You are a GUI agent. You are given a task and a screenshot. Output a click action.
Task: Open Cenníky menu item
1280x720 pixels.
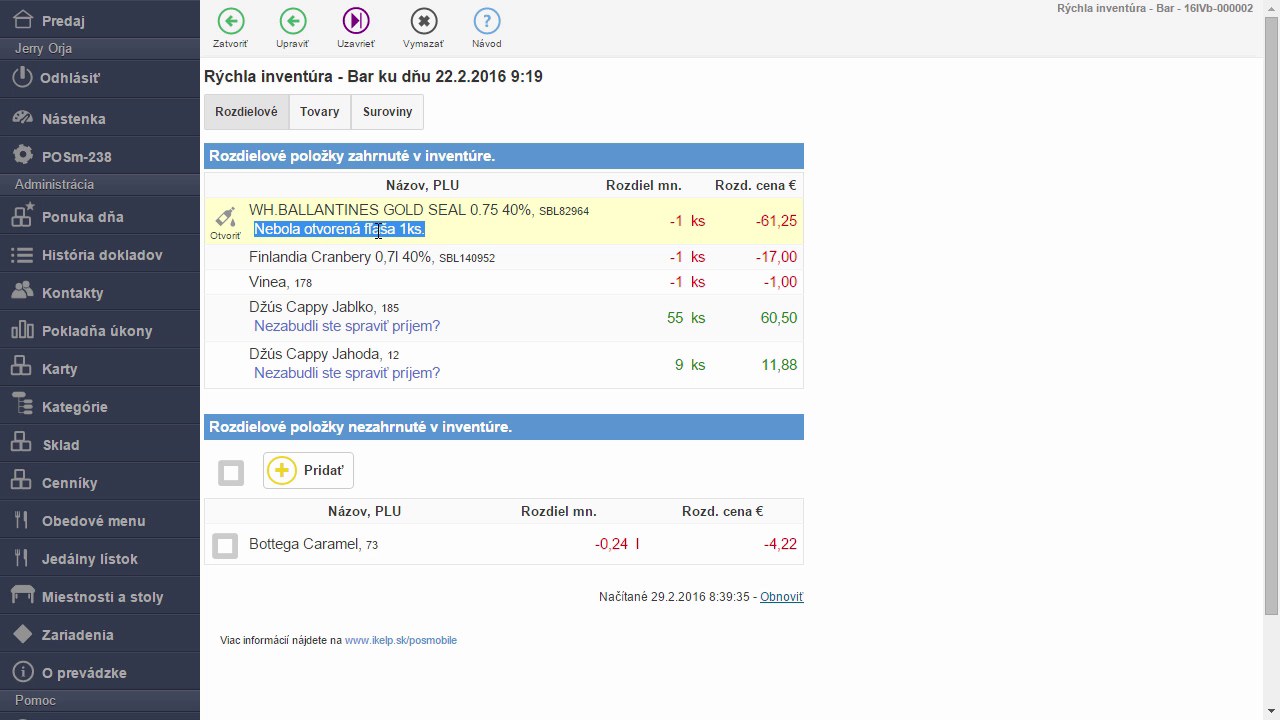click(x=100, y=482)
